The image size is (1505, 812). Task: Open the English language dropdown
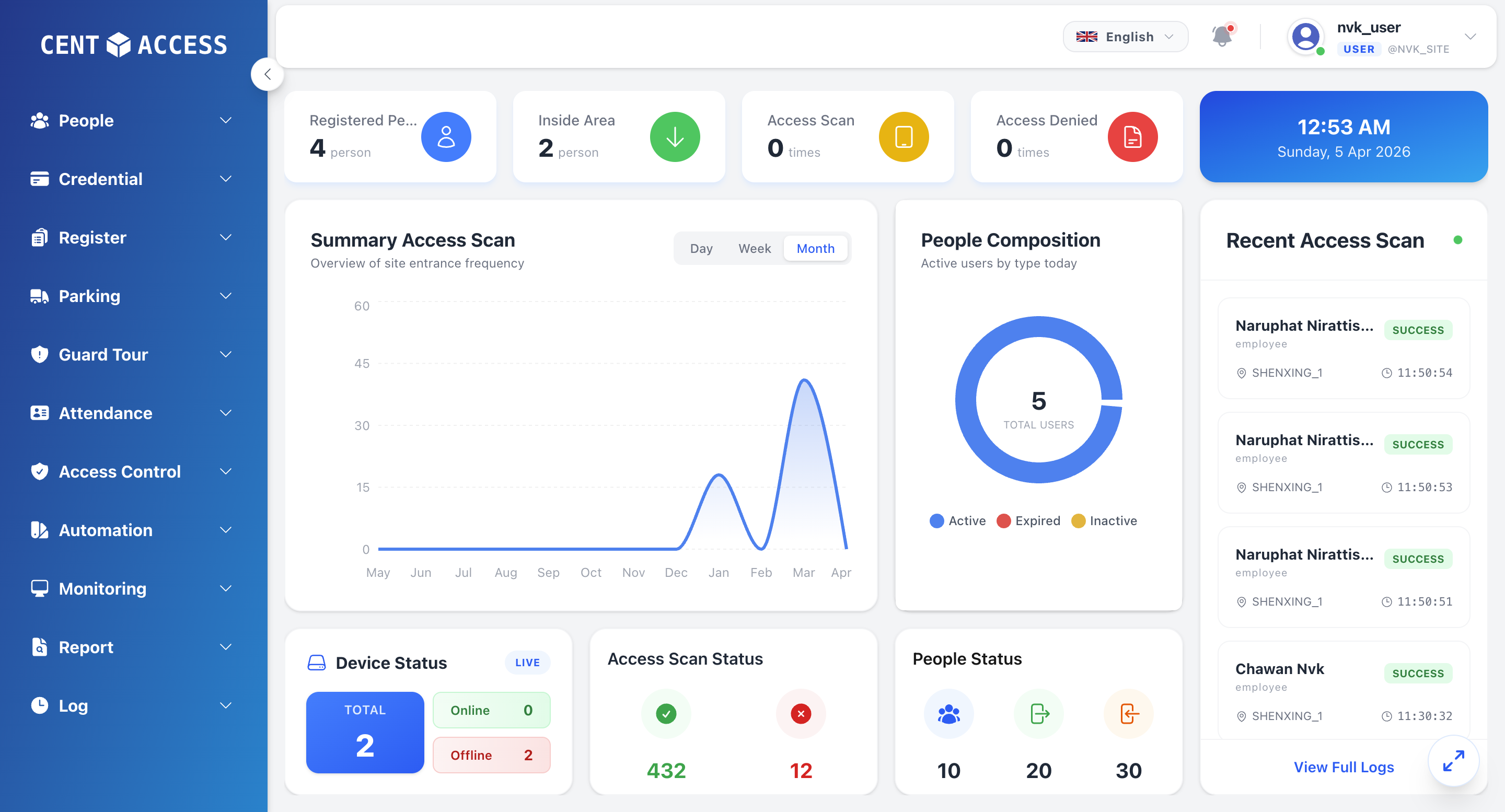coord(1125,37)
